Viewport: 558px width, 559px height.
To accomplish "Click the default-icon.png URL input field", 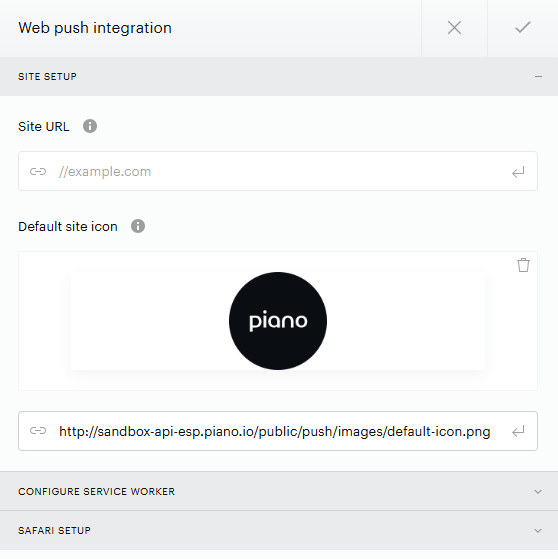I will [278, 431].
